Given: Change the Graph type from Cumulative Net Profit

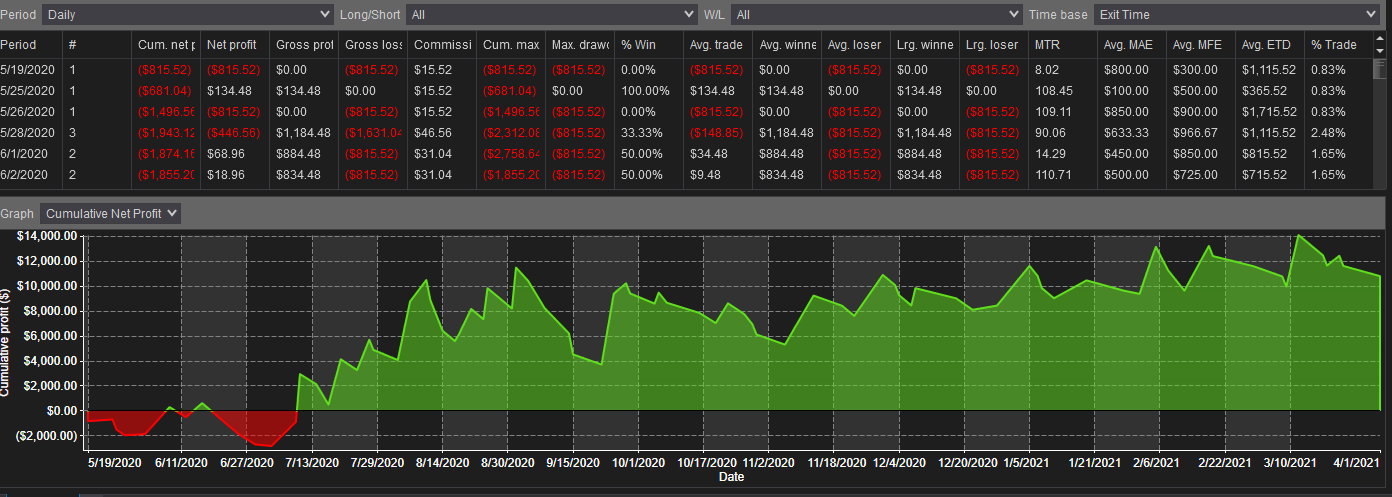Looking at the screenshot, I should tap(110, 213).
